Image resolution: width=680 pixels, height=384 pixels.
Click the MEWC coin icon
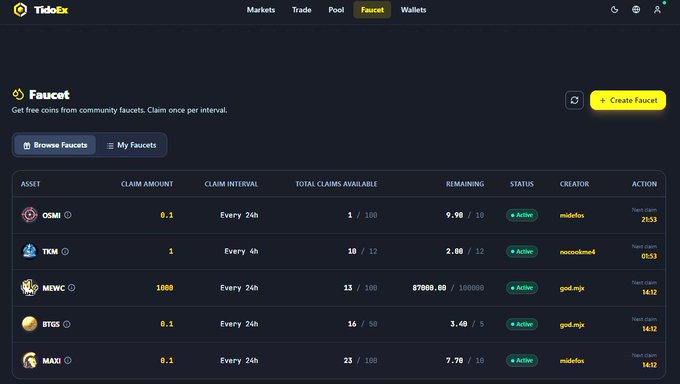point(29,288)
